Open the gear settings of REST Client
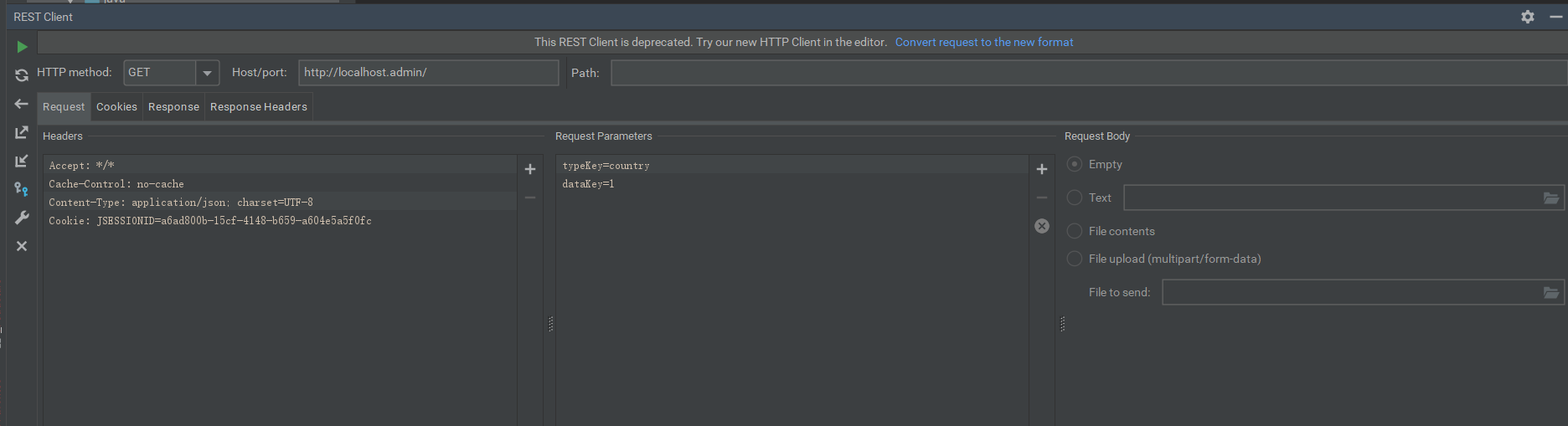1568x426 pixels. [x=1528, y=17]
